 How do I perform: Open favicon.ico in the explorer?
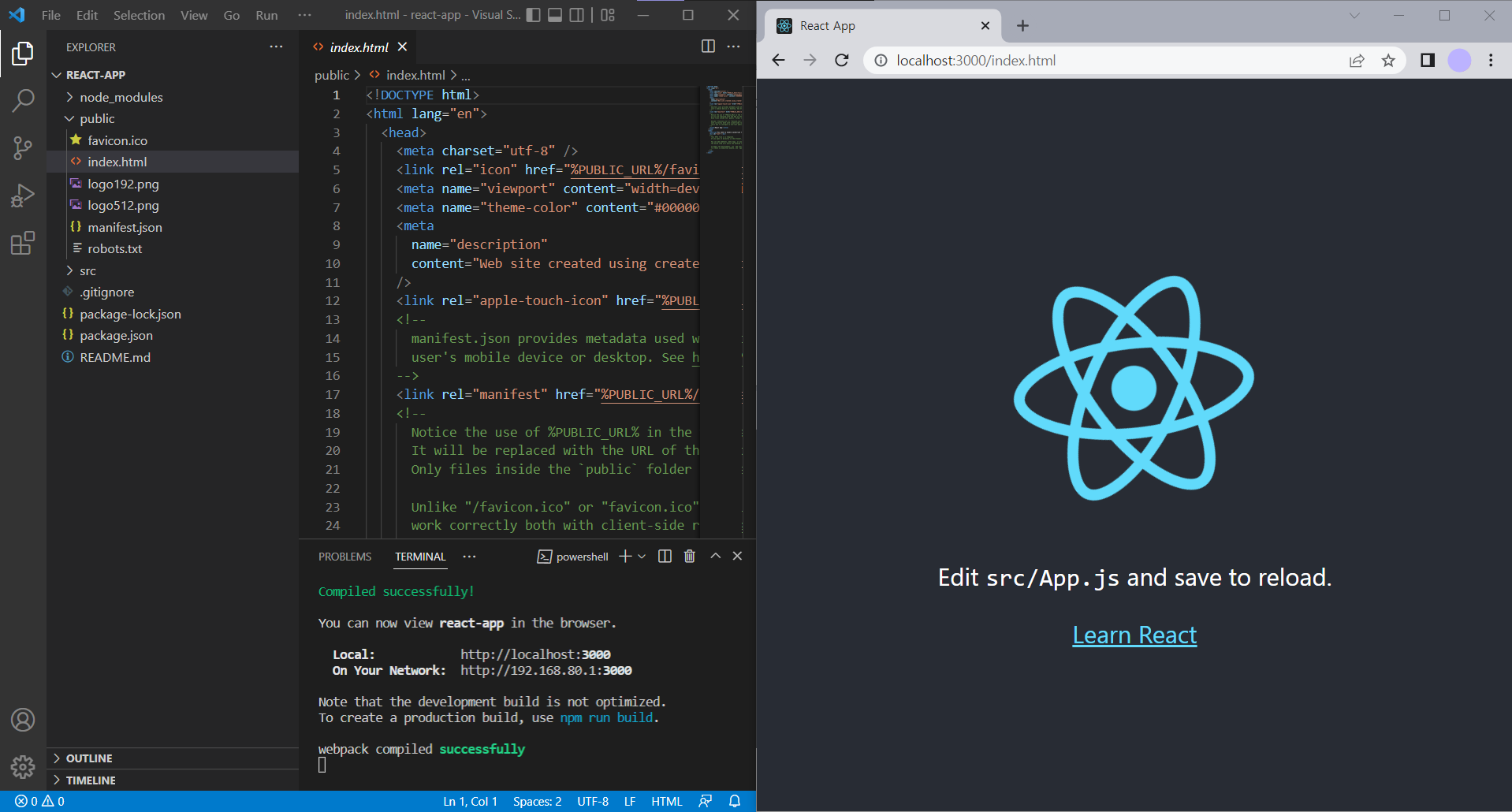point(173,140)
